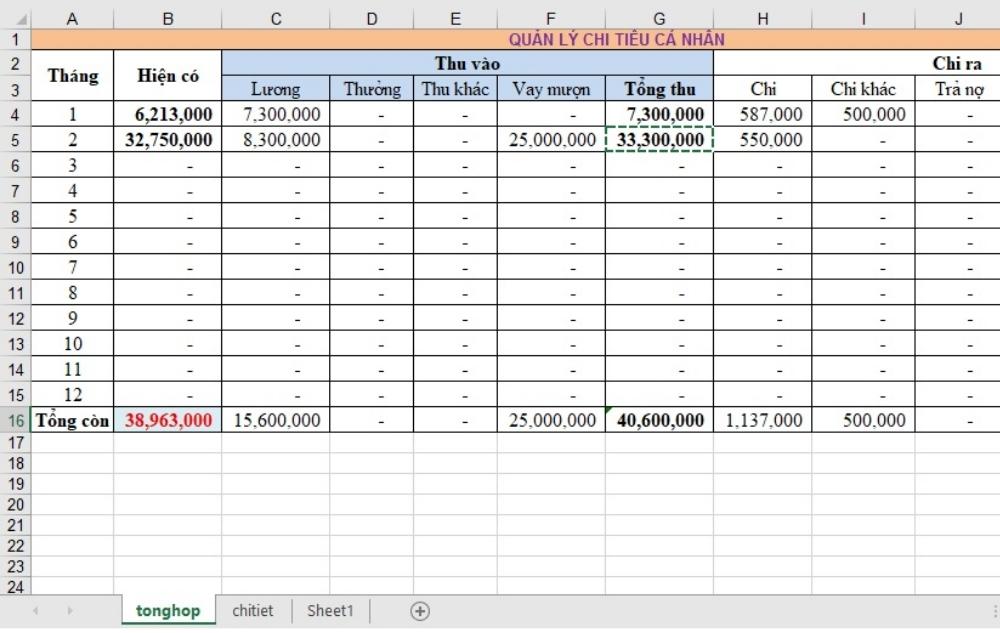Click the Thưởng column heading

click(x=372, y=89)
